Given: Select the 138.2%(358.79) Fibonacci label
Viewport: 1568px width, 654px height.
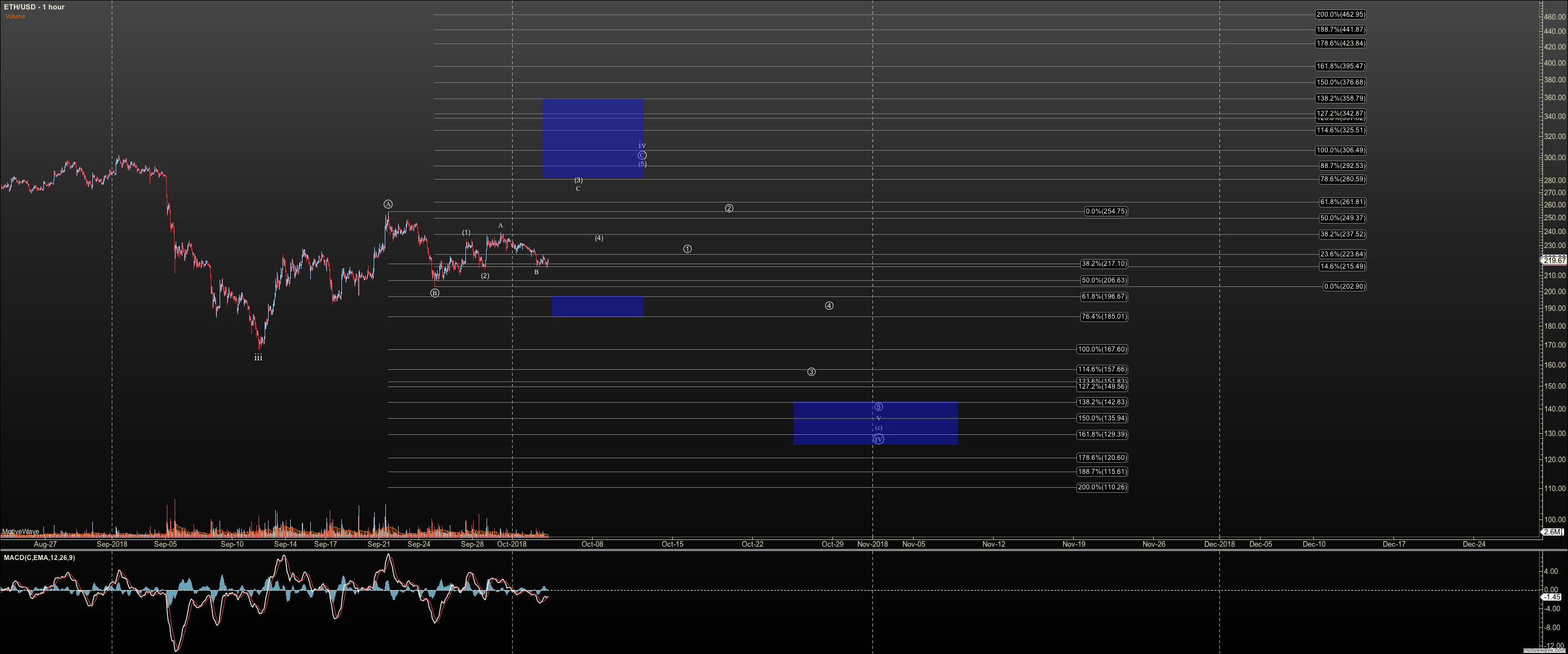Looking at the screenshot, I should [1341, 98].
